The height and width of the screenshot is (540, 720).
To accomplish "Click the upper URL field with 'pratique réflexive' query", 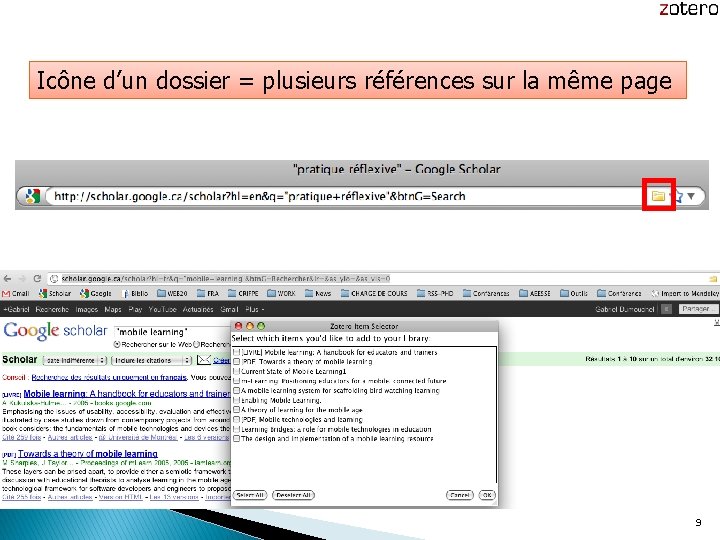I will (344, 197).
